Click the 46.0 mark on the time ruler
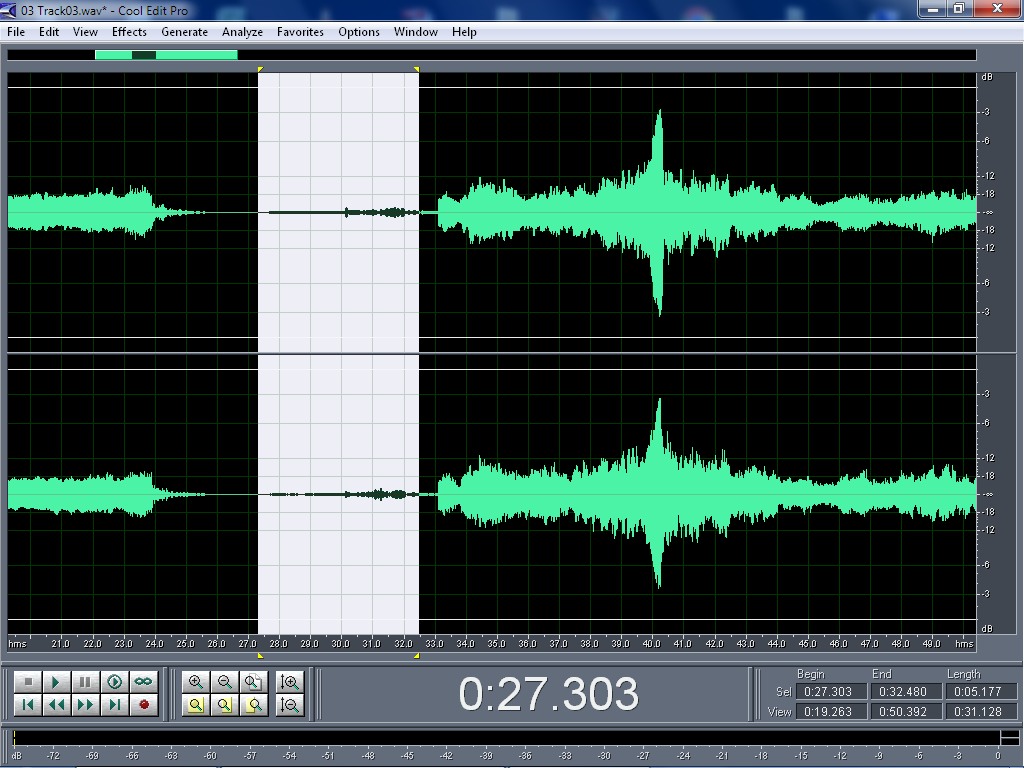This screenshot has width=1024, height=768. (838, 643)
